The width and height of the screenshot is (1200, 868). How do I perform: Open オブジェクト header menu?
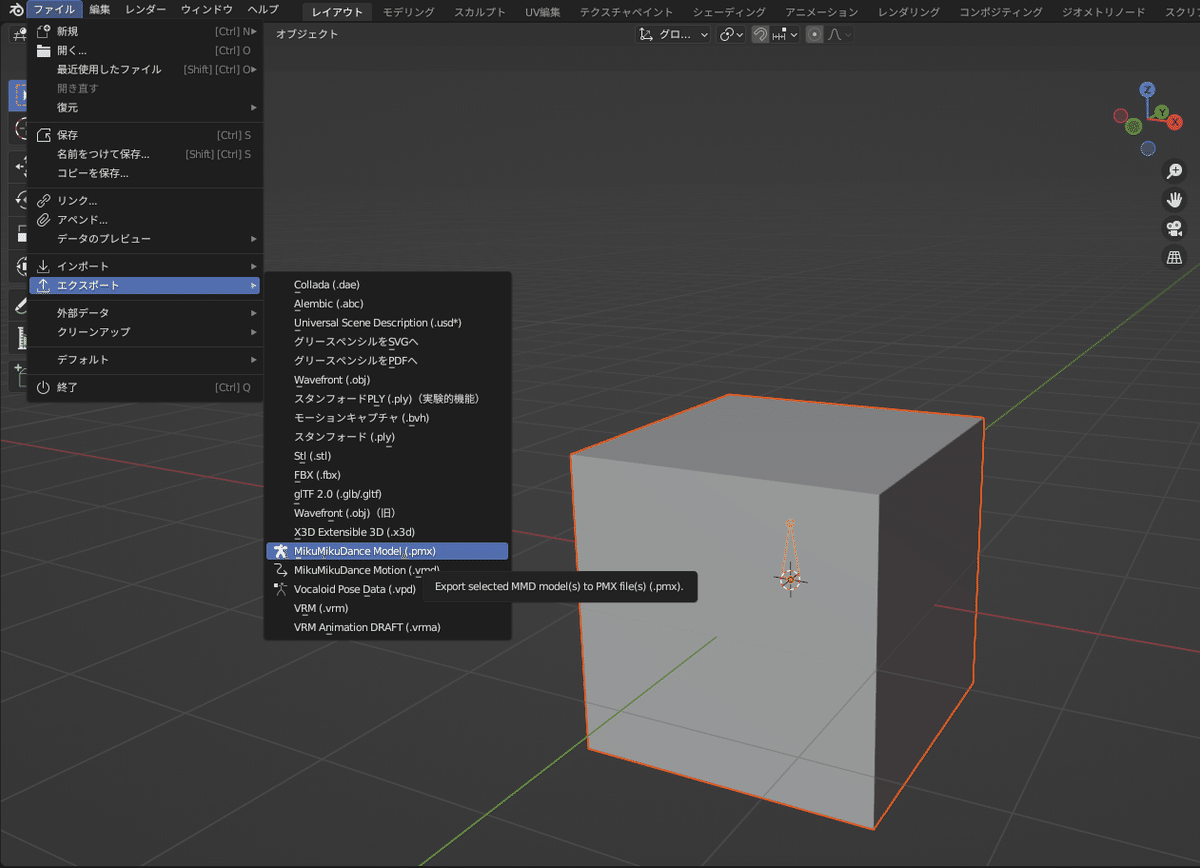click(x=307, y=34)
